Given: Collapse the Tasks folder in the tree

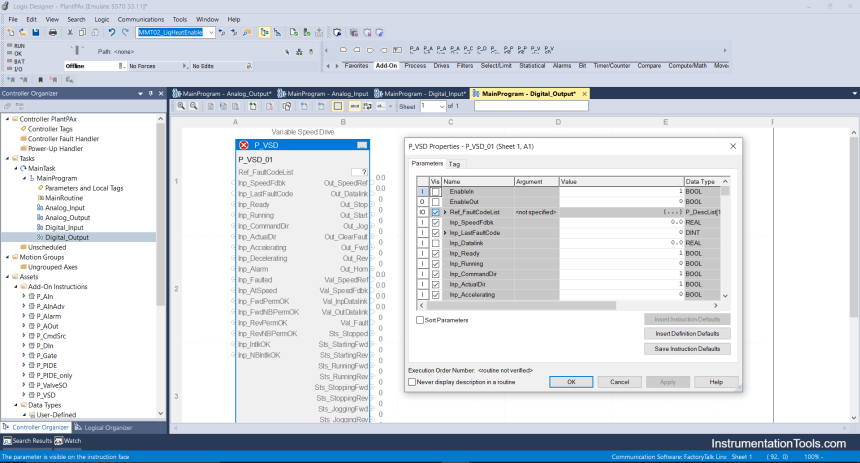Looking at the screenshot, I should click(7, 159).
